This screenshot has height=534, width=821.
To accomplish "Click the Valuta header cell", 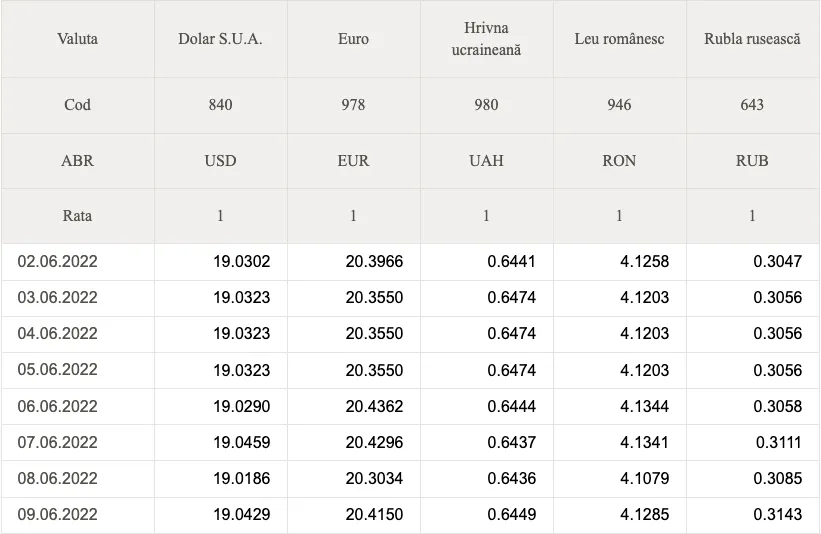I will pyautogui.click(x=77, y=39).
